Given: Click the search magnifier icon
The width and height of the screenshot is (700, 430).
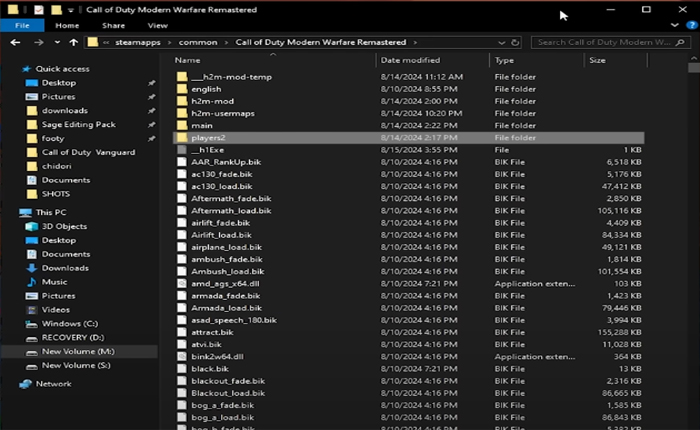Looking at the screenshot, I should 680,42.
